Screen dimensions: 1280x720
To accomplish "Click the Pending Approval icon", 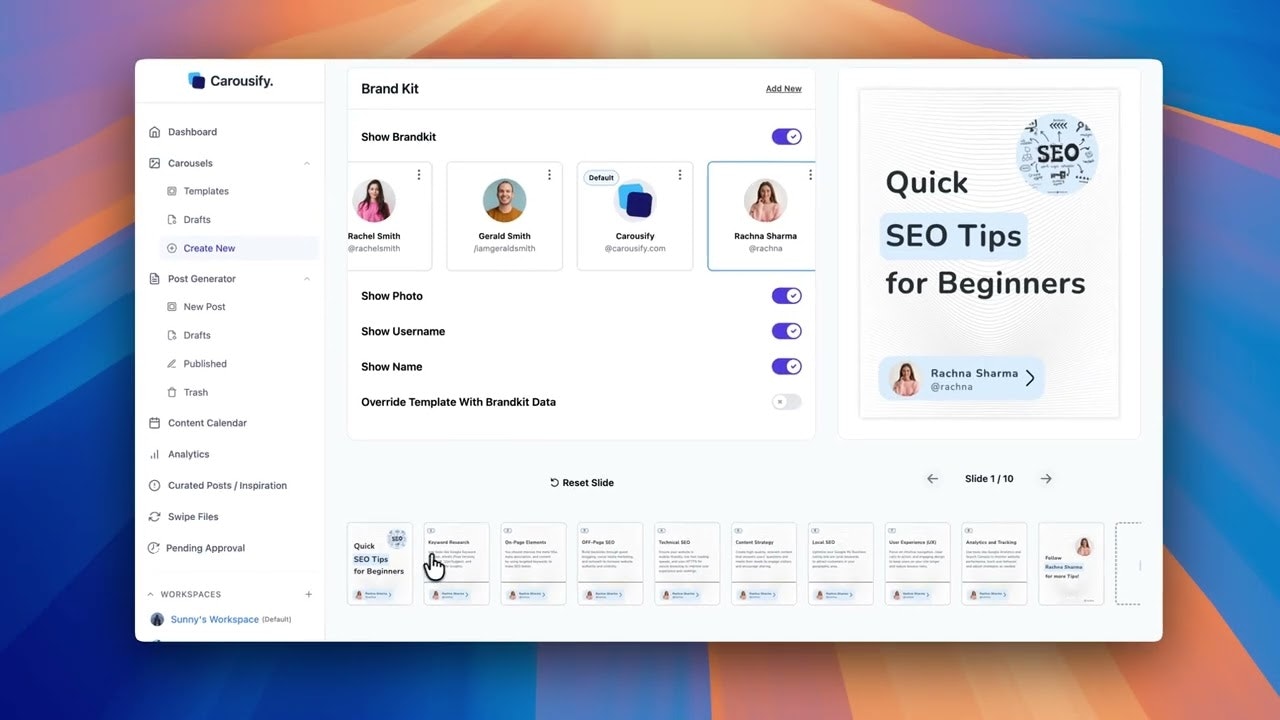I will 154,548.
